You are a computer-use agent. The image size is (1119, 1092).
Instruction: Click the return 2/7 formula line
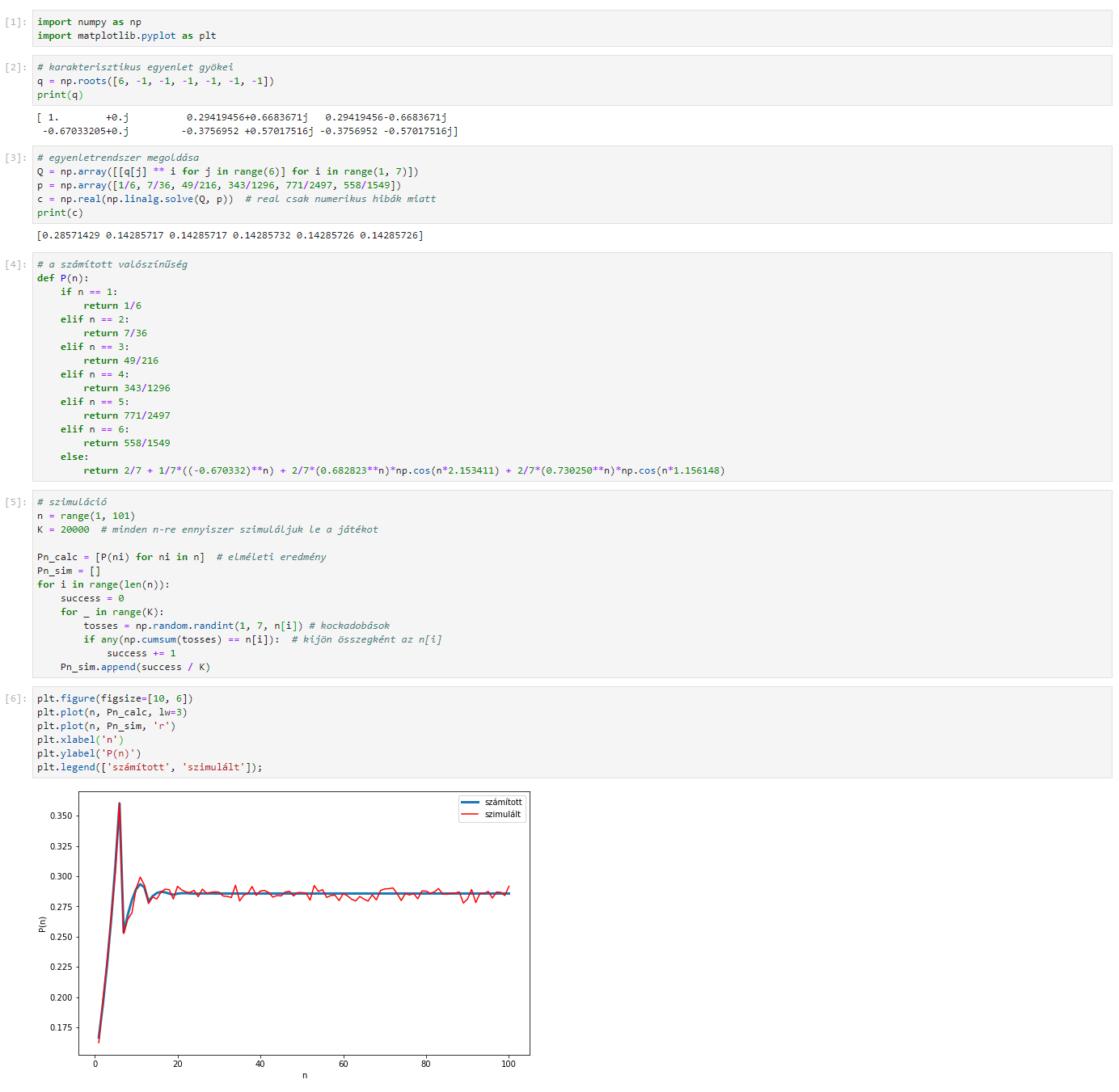click(x=403, y=470)
